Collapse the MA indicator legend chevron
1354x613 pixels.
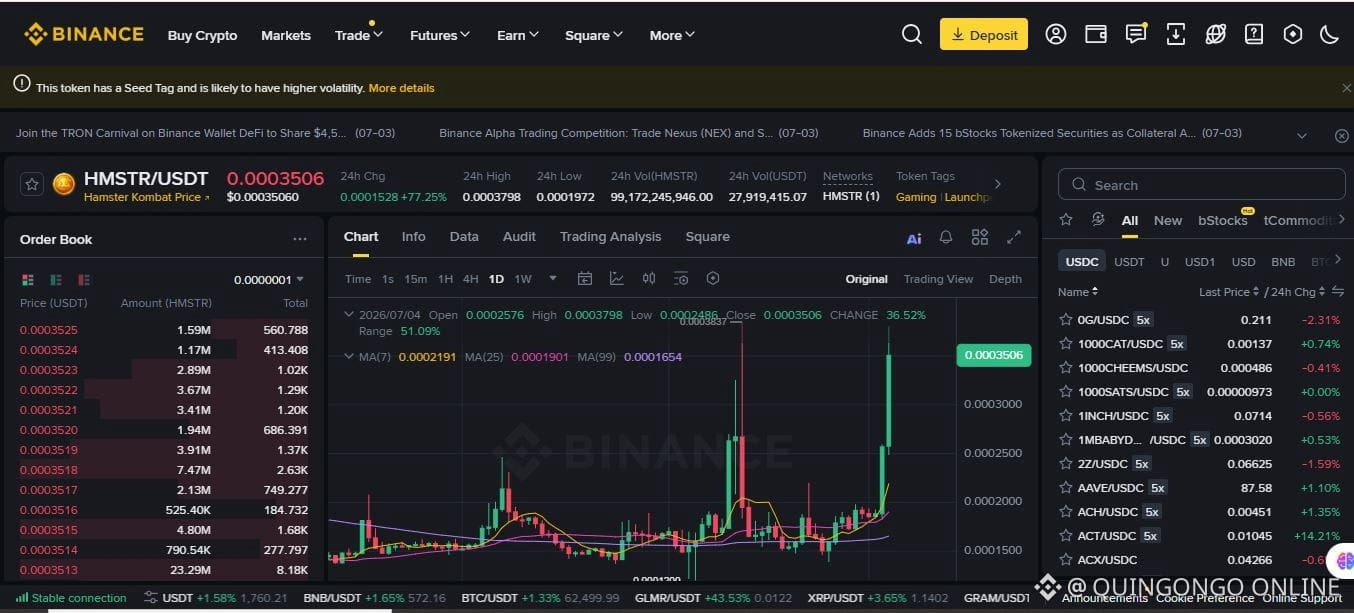click(x=348, y=356)
